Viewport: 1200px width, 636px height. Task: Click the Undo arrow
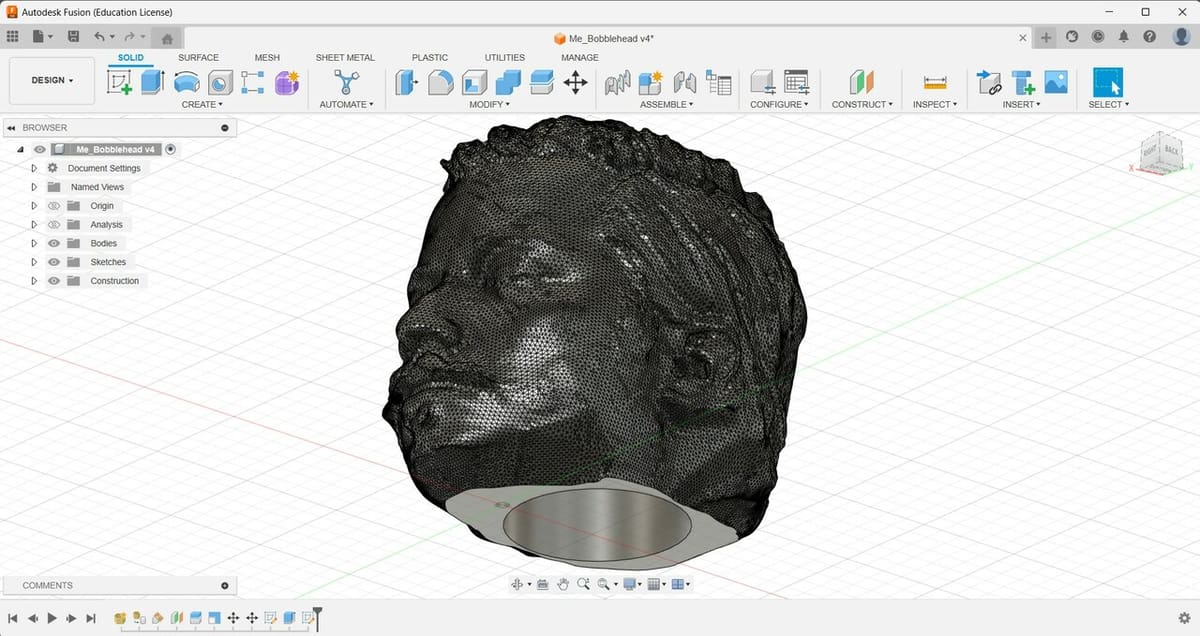point(99,37)
